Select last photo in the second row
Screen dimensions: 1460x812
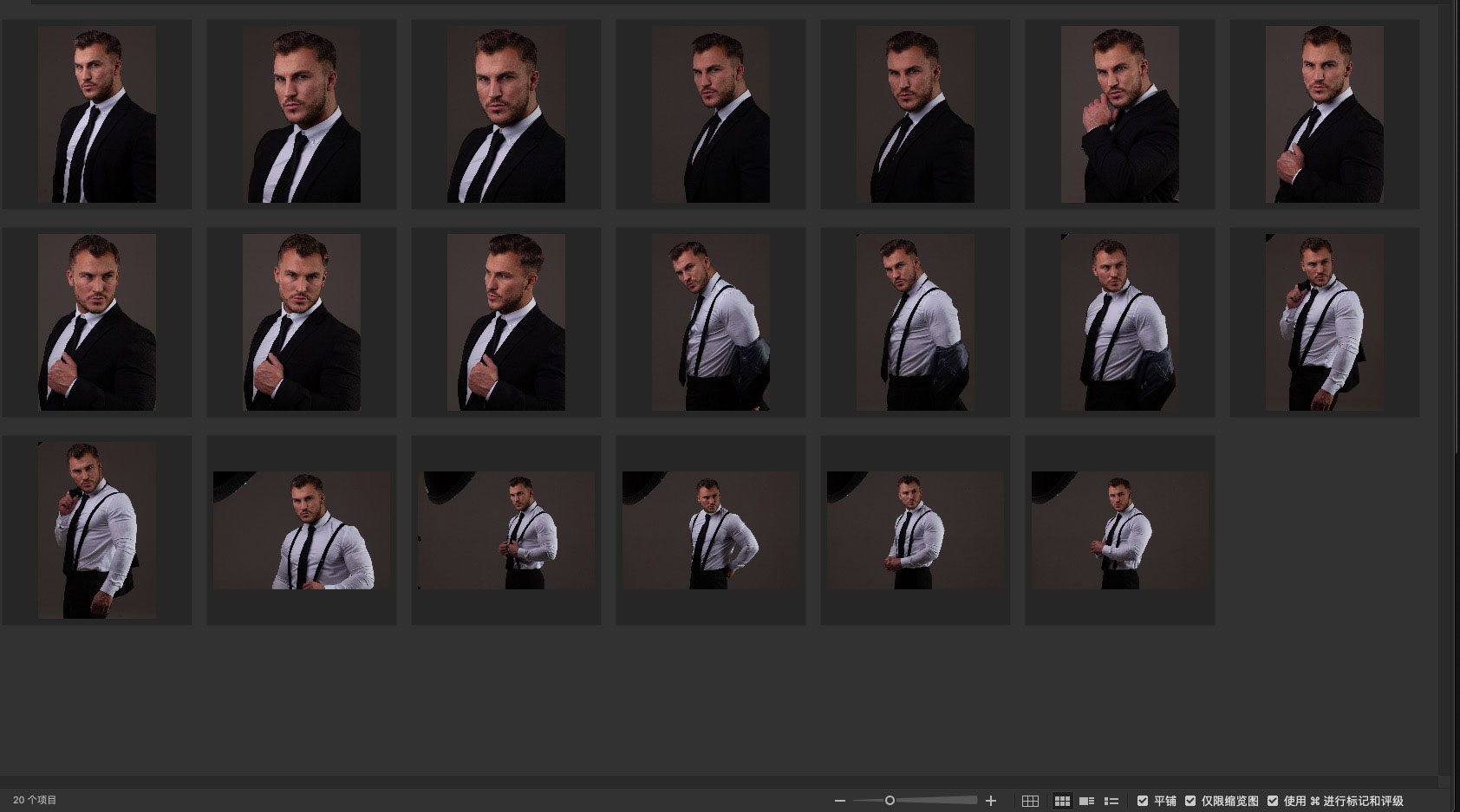(1324, 322)
